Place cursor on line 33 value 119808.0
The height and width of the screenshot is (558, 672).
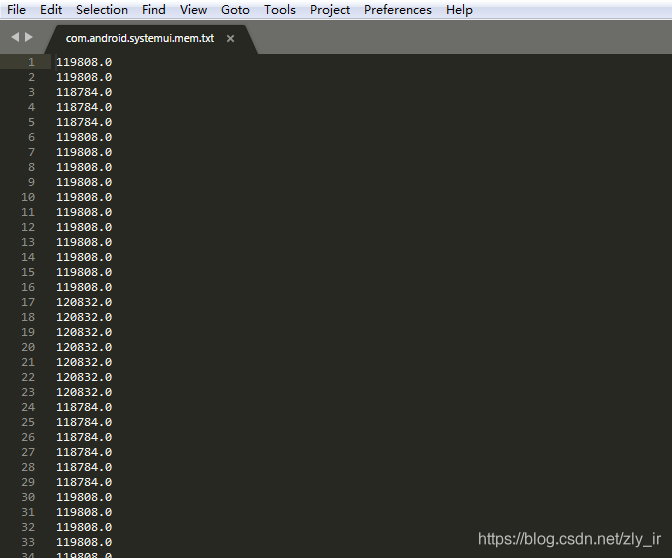[84, 542]
